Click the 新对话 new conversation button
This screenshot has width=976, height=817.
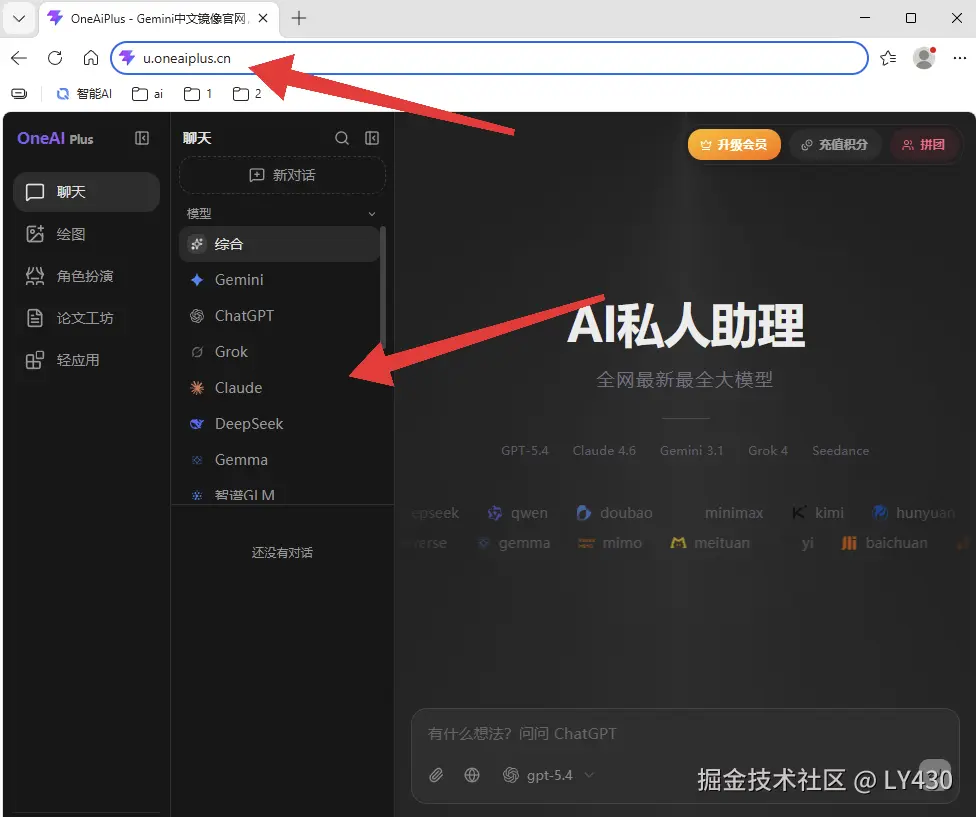pos(282,175)
